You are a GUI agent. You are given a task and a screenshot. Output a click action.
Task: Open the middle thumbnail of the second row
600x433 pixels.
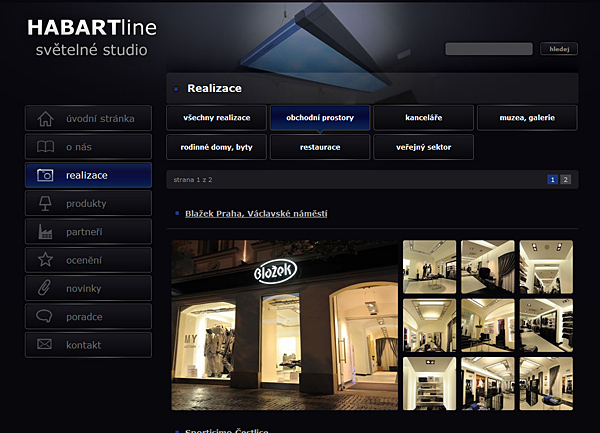coord(488,326)
